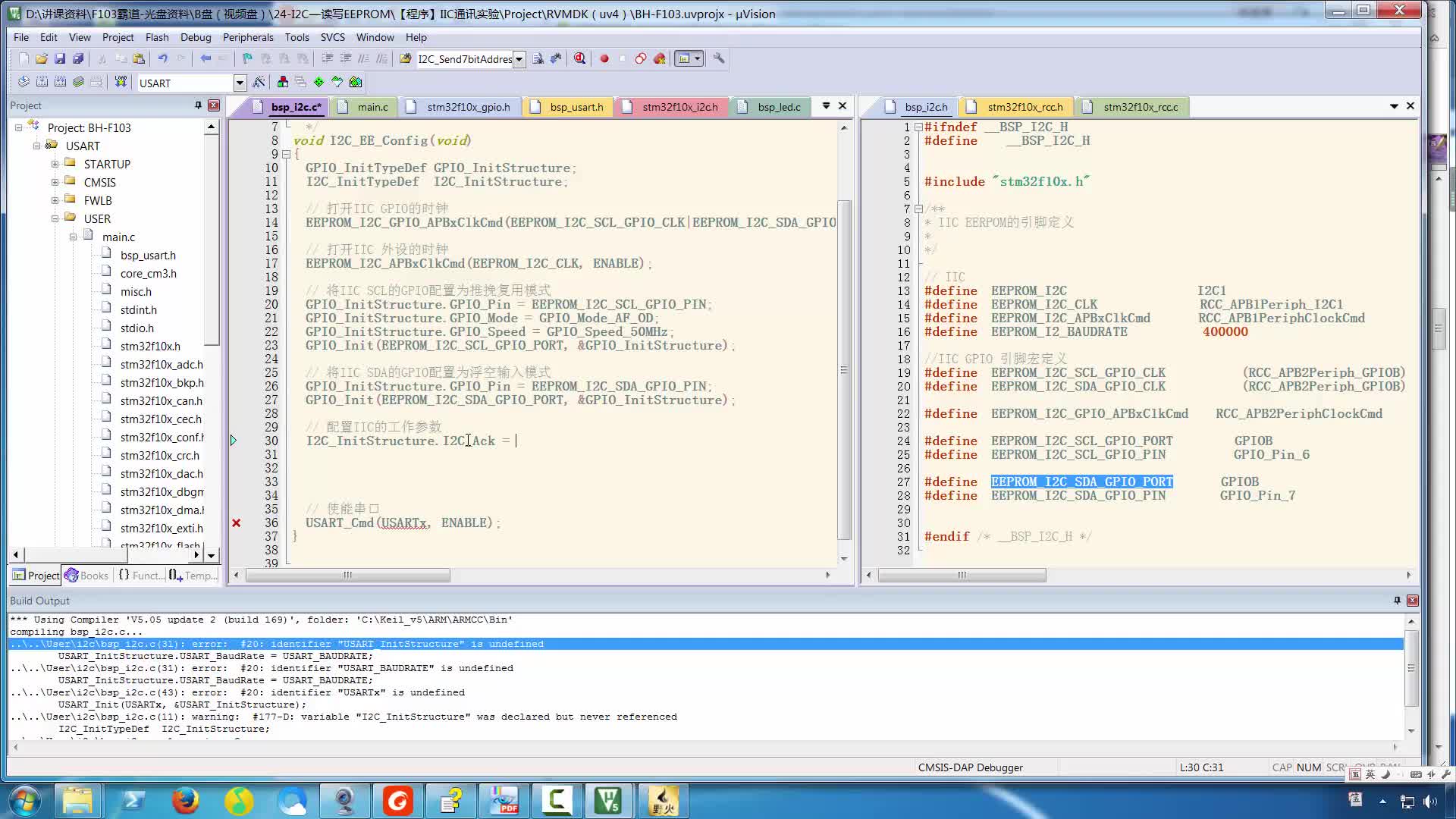1456x819 pixels.
Task: Insert breakpoint with the red dot icon
Action: (604, 58)
